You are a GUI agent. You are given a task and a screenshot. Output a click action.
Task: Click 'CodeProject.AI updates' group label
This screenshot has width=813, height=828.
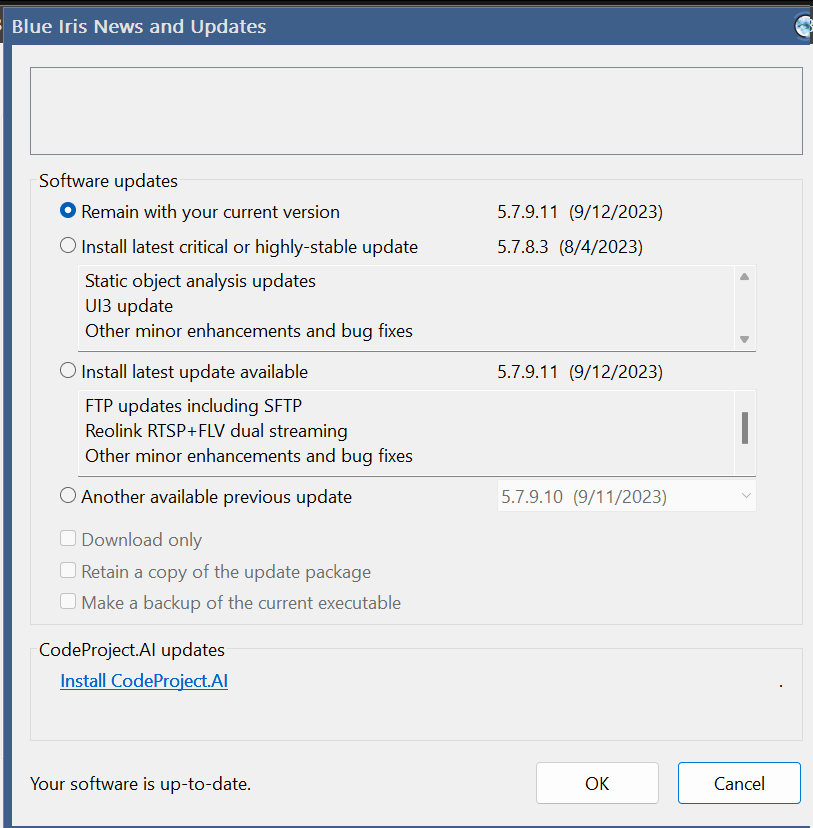coord(131,650)
